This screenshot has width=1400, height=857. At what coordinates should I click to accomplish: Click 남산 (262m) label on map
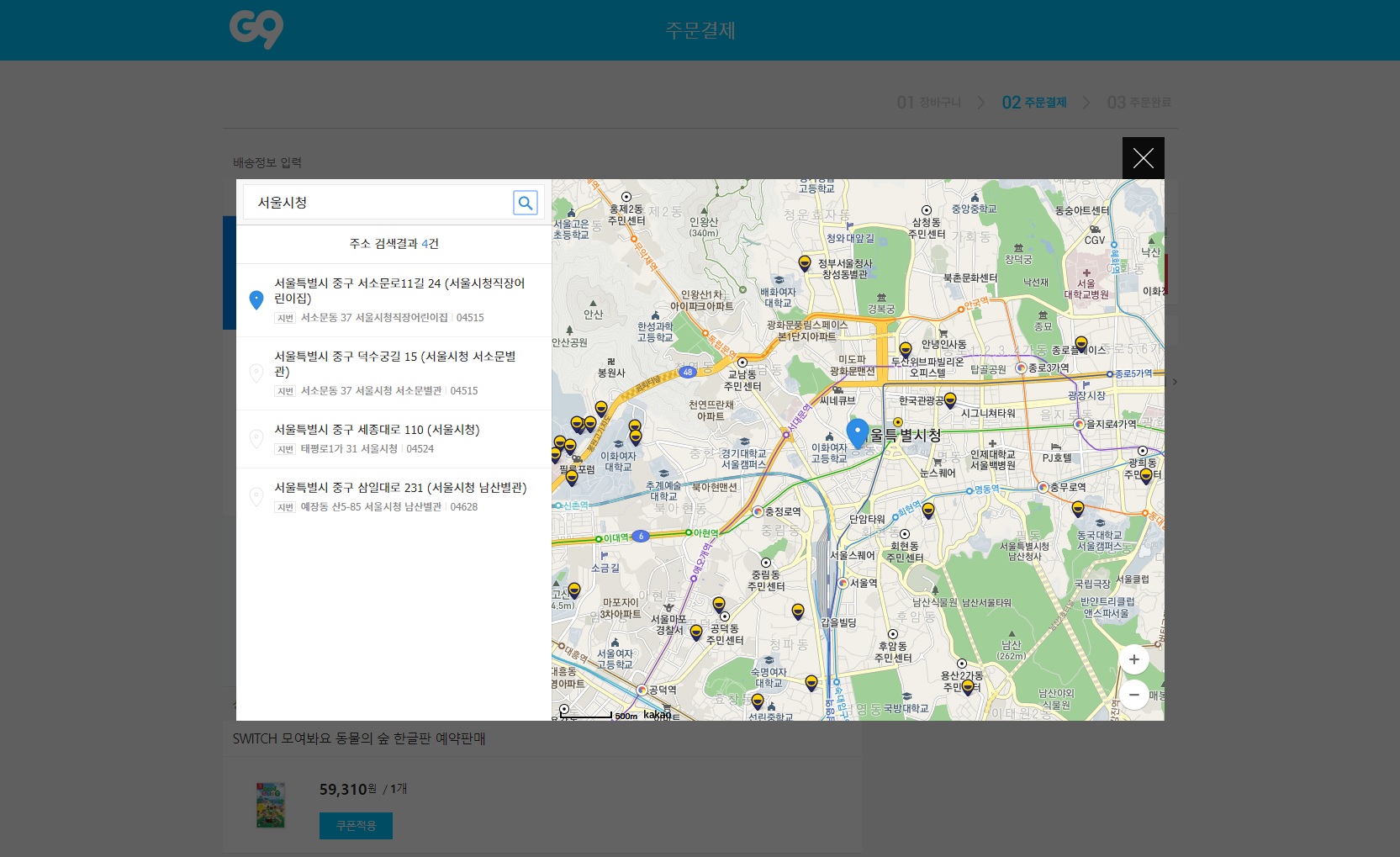tap(1012, 650)
